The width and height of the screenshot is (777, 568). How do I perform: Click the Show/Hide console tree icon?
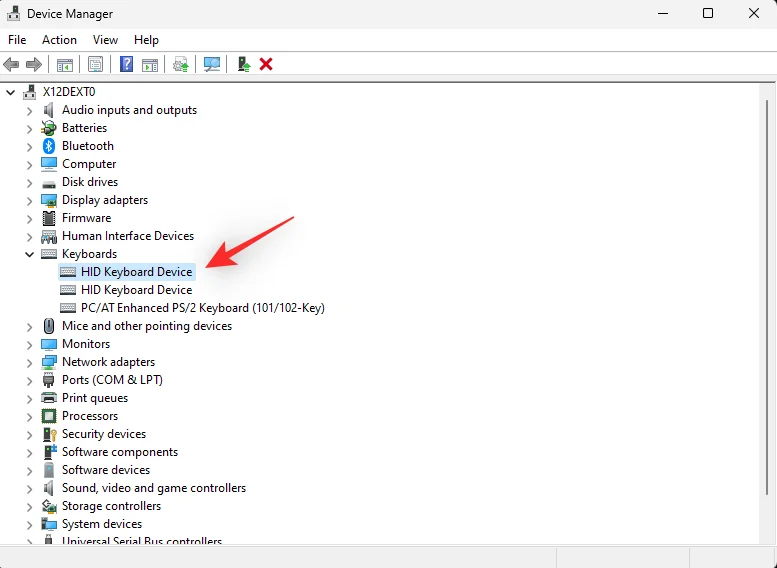coord(64,64)
